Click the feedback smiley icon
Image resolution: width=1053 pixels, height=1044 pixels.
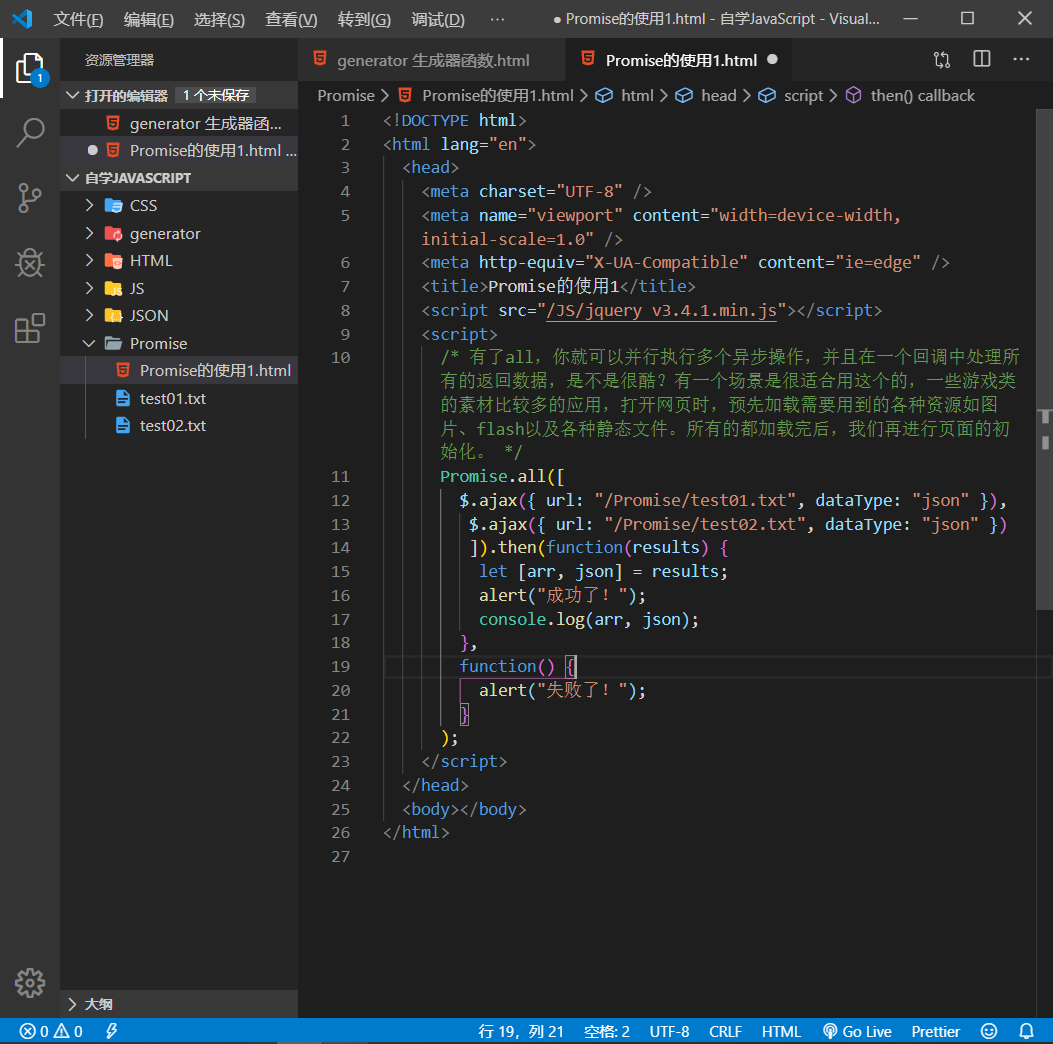tap(989, 1031)
